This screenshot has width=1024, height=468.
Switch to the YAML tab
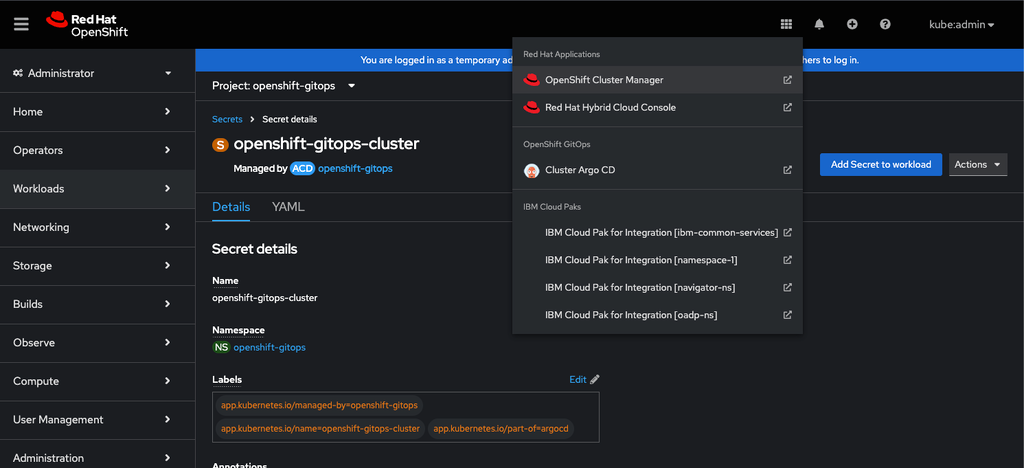click(288, 207)
